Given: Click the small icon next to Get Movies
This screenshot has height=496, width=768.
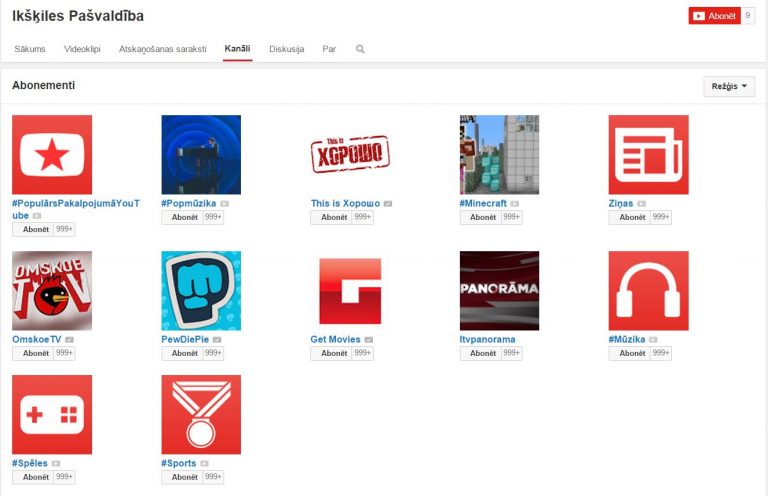Looking at the screenshot, I should click(x=369, y=340).
